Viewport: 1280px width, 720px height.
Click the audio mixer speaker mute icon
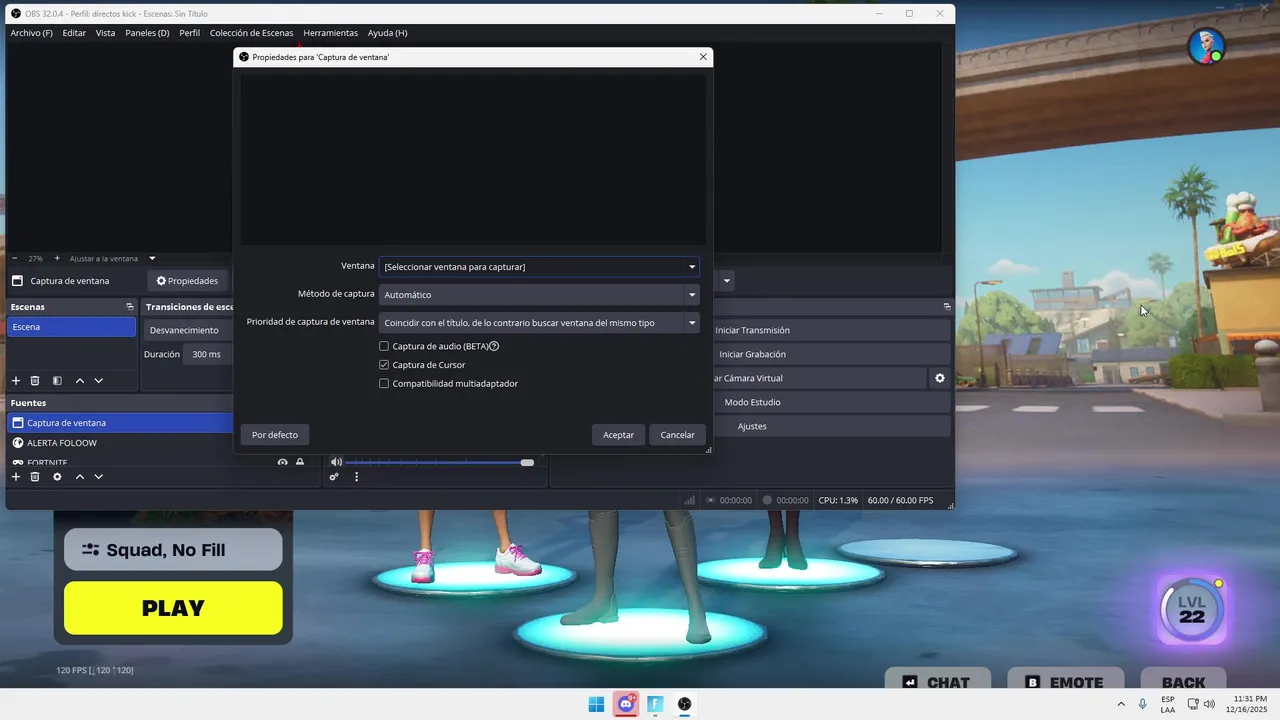(x=336, y=462)
